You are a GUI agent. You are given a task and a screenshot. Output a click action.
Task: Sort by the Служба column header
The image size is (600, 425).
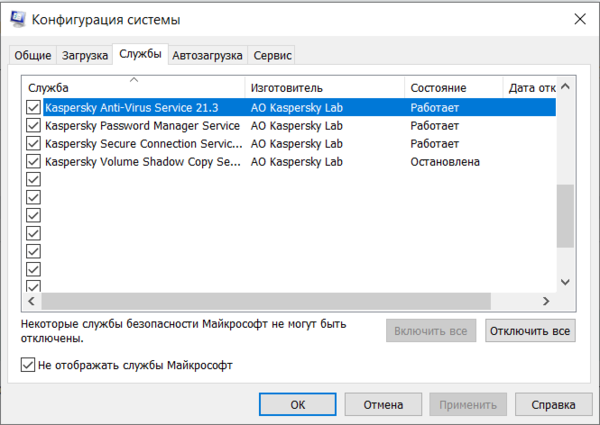(x=133, y=88)
